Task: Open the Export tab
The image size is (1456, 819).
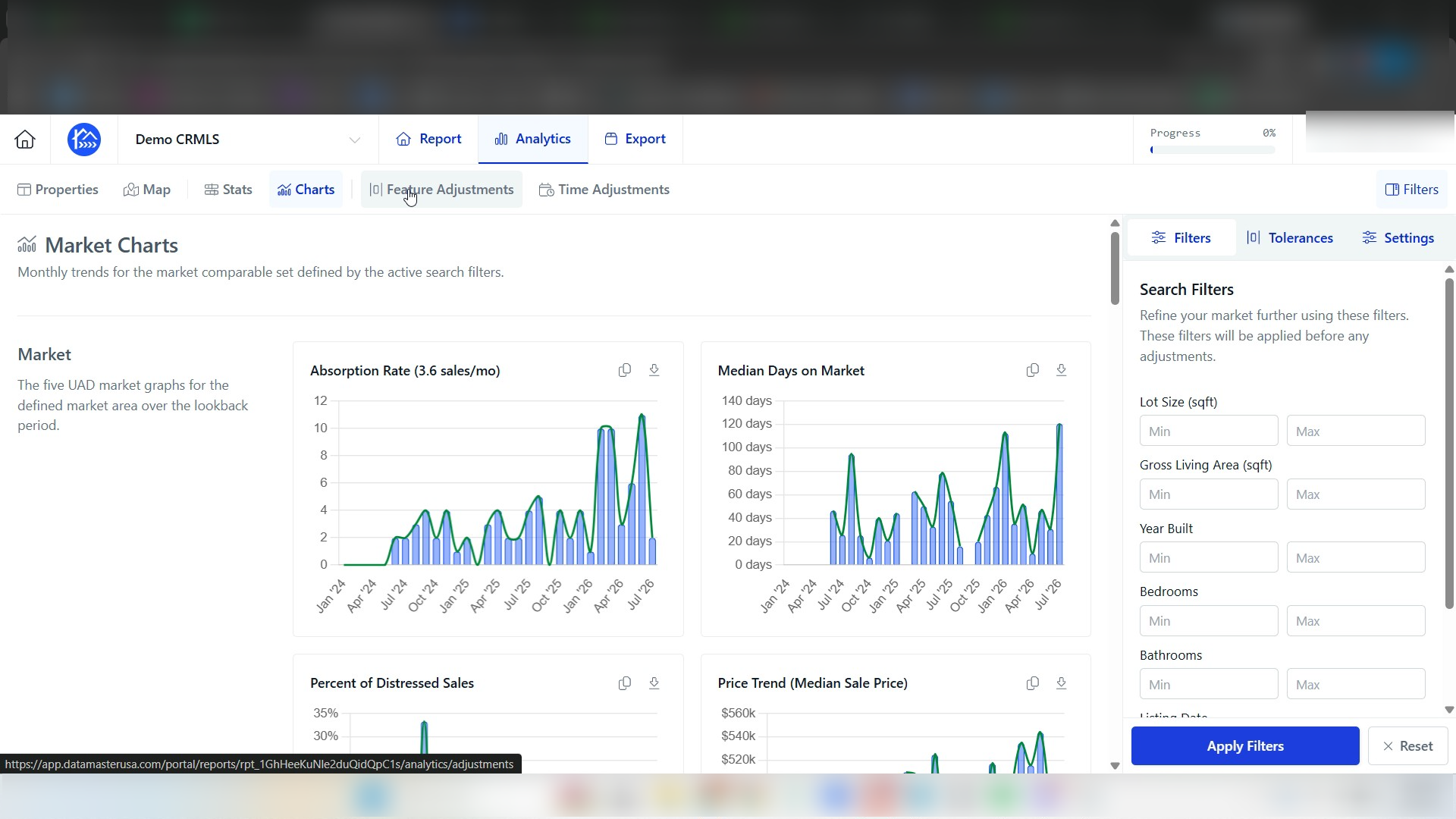Action: point(635,139)
